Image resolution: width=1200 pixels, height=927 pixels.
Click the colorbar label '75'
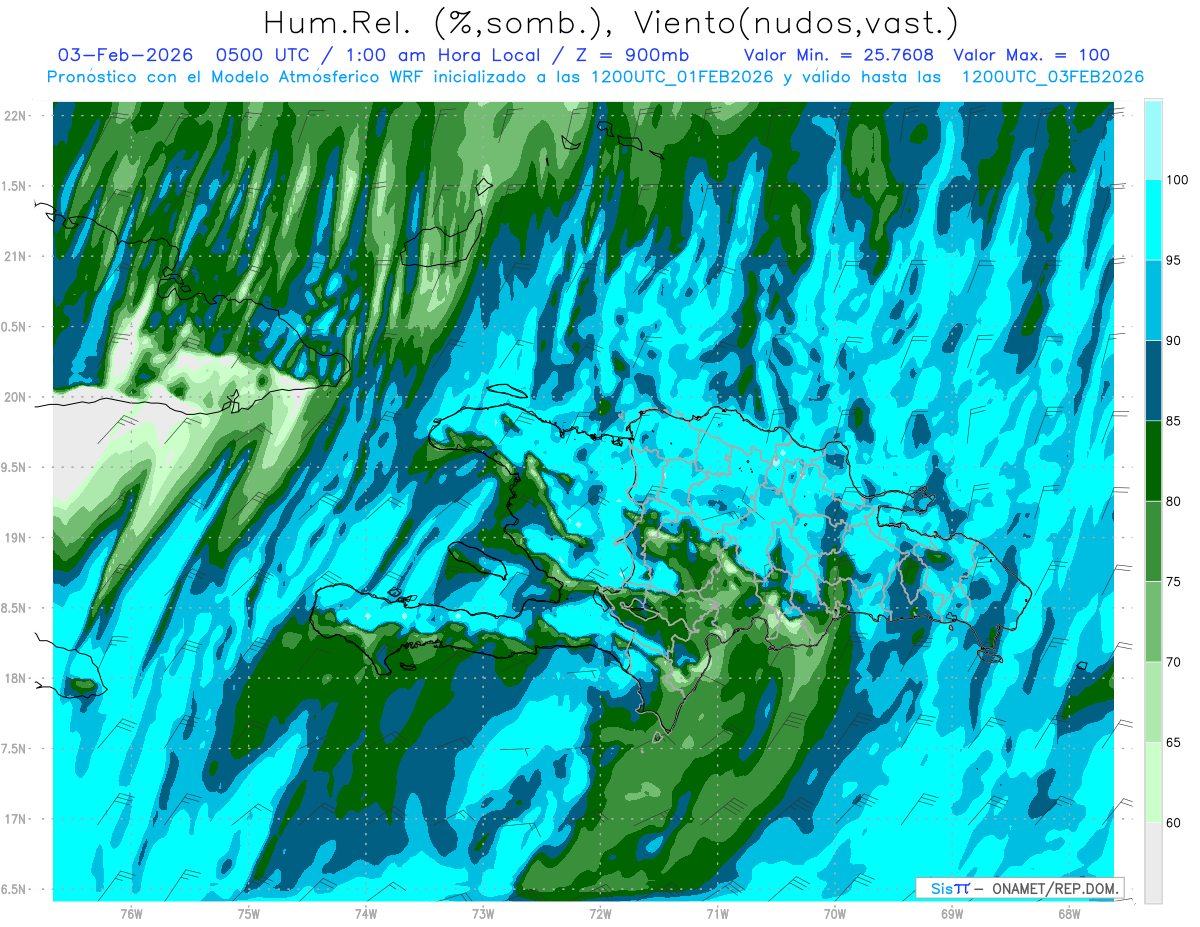coord(1175,582)
